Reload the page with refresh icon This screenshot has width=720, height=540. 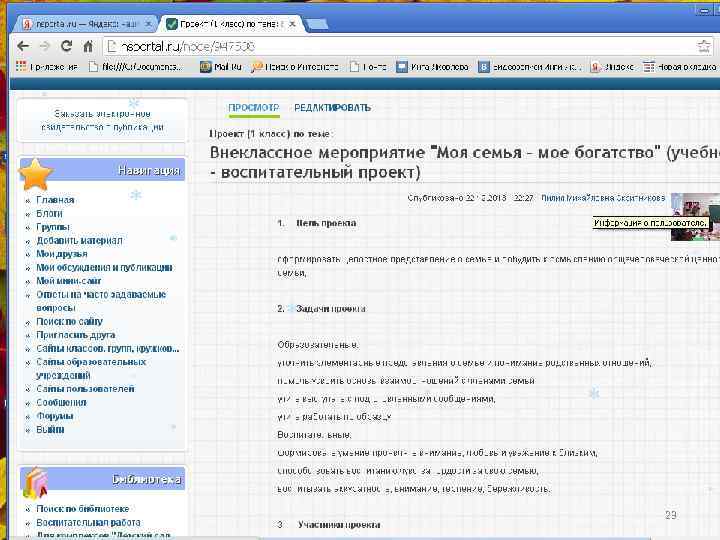pos(67,46)
